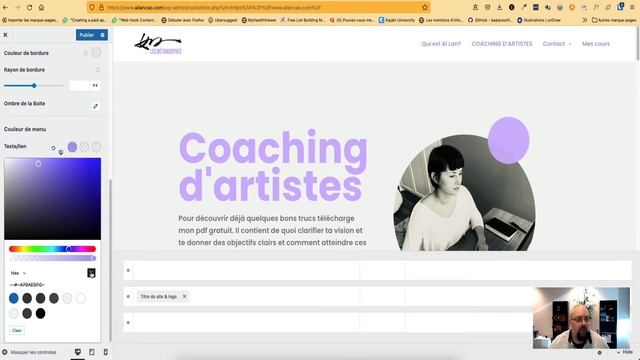Click the eyedropper color pick icon
The width and height of the screenshot is (640, 360).
pyautogui.click(x=91, y=273)
